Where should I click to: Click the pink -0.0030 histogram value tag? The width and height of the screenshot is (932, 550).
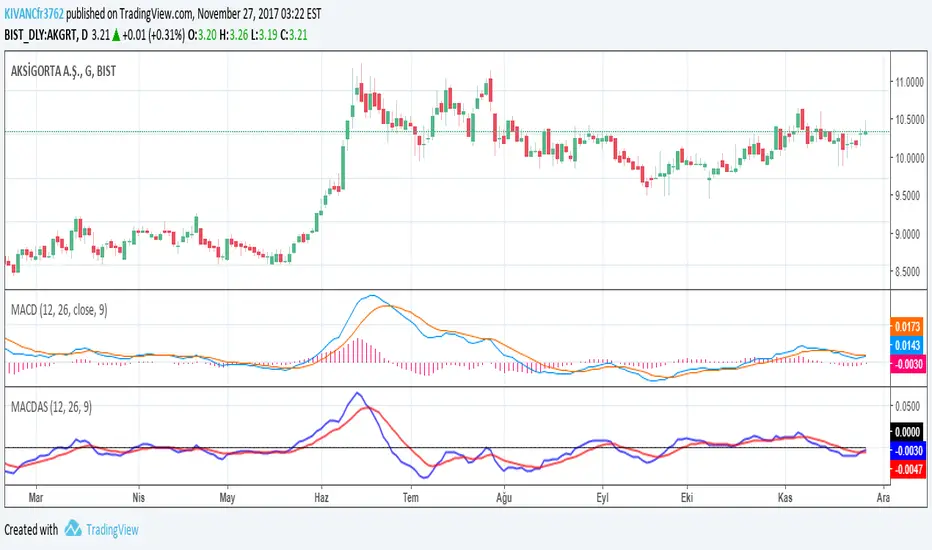coord(910,363)
